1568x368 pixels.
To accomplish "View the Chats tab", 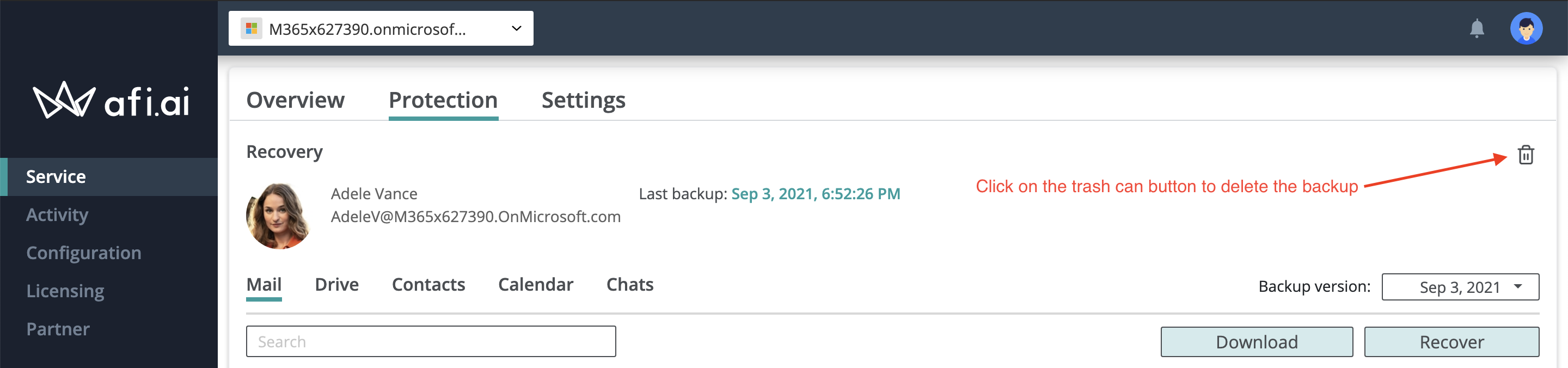I will pyautogui.click(x=629, y=285).
